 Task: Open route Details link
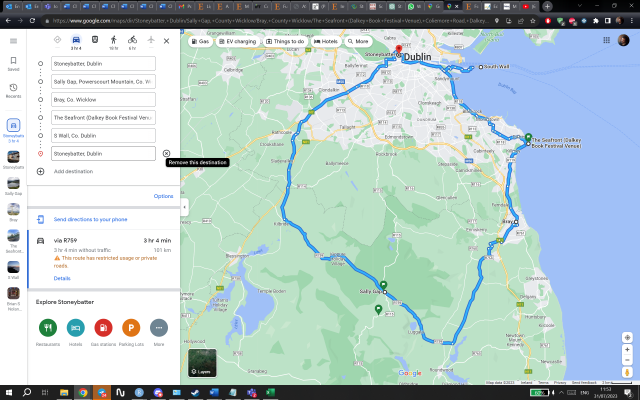(61, 278)
